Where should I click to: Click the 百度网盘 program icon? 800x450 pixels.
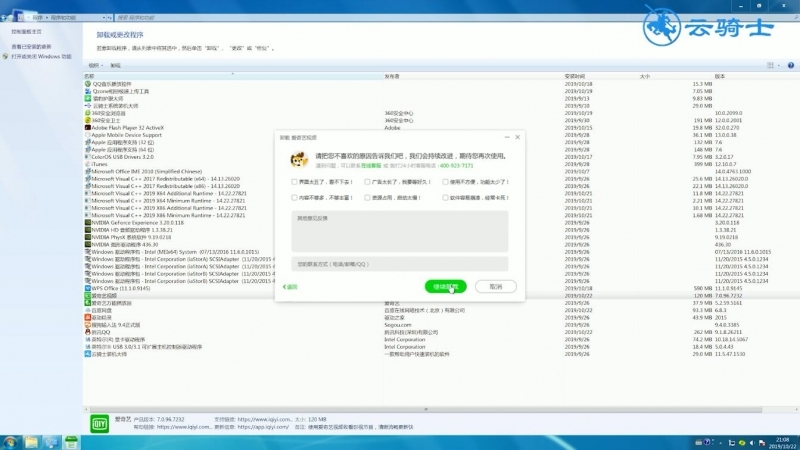[88, 310]
